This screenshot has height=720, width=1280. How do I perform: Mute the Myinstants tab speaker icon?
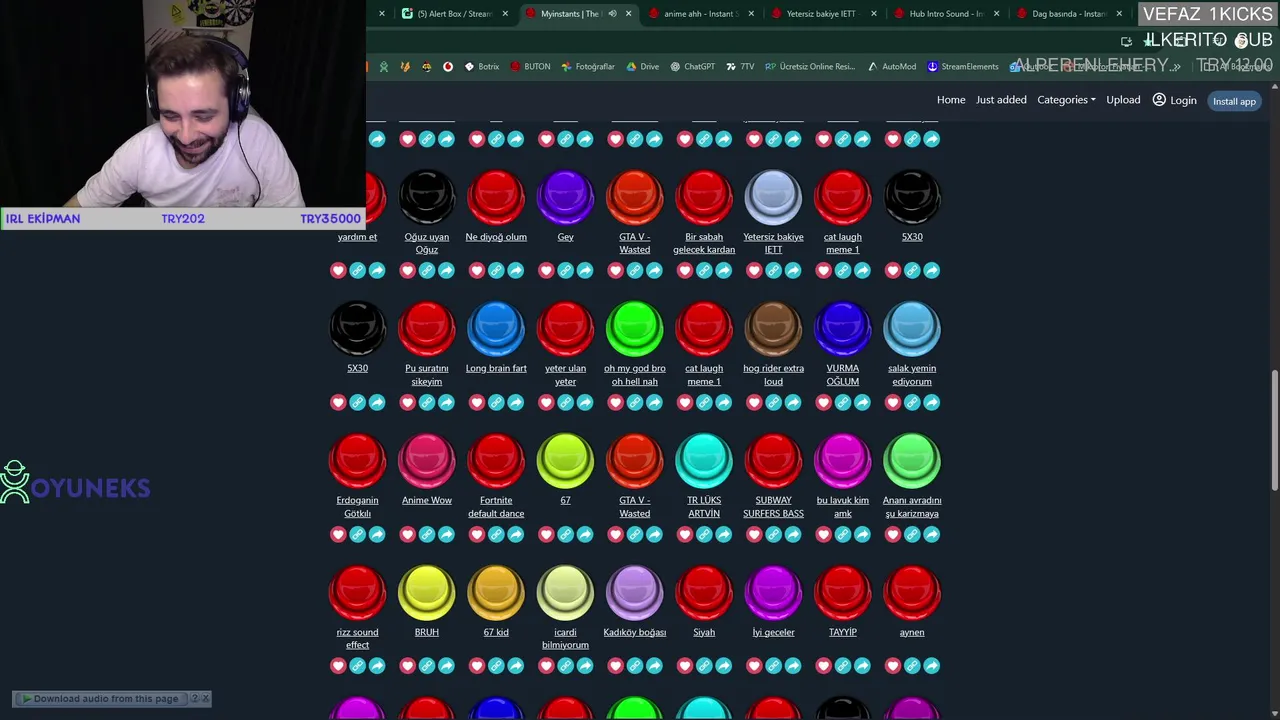[612, 14]
